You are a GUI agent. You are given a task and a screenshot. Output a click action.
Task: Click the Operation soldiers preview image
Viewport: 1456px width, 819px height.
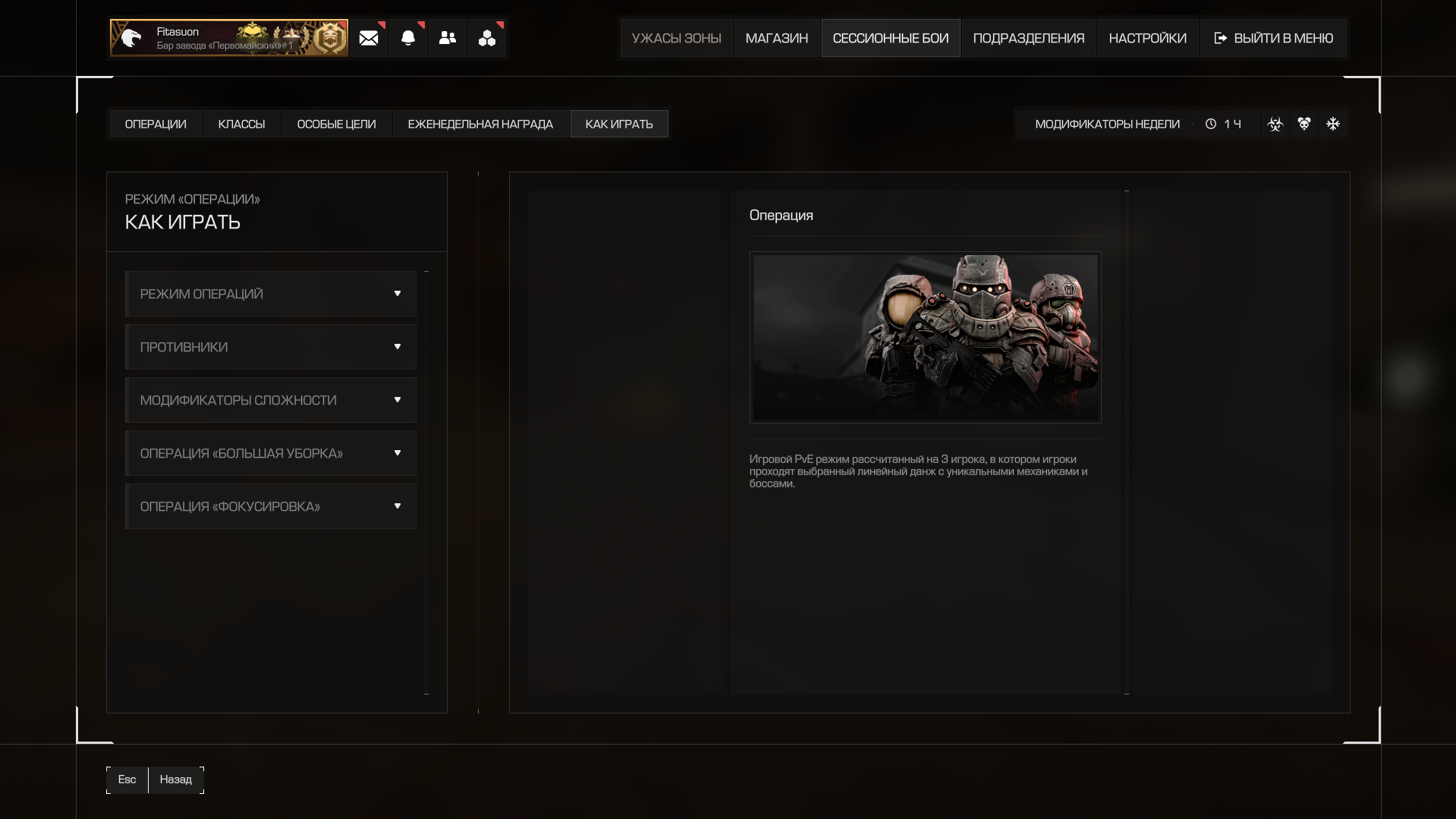925,337
